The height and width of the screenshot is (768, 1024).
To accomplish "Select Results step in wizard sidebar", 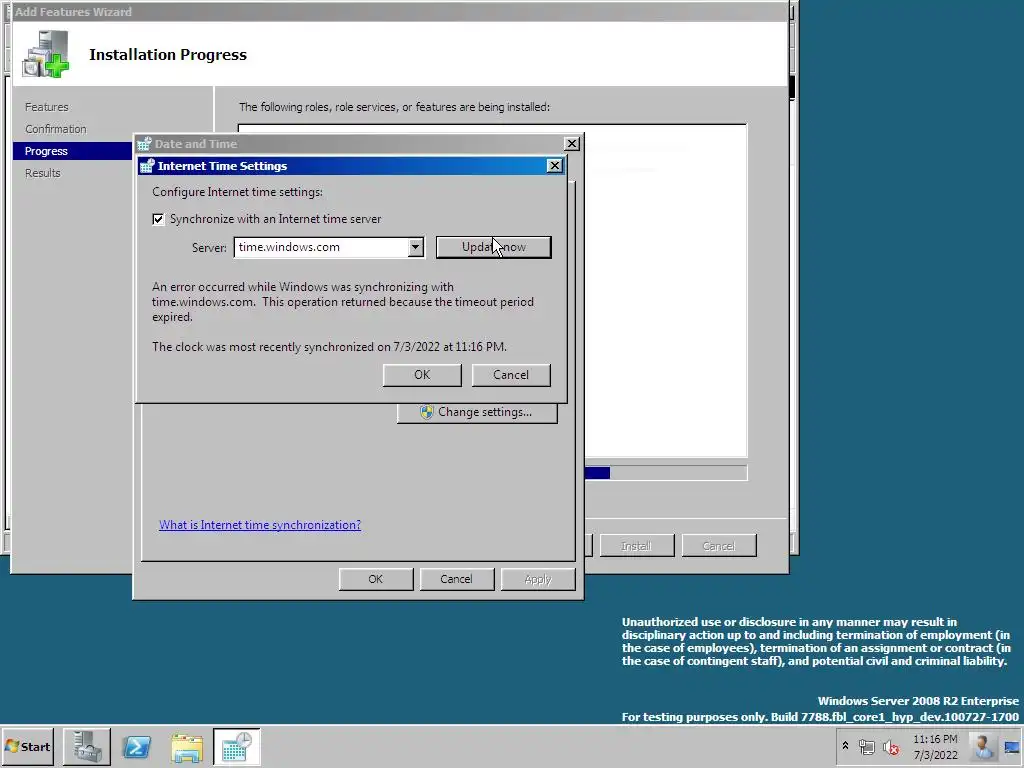I will (x=42, y=173).
